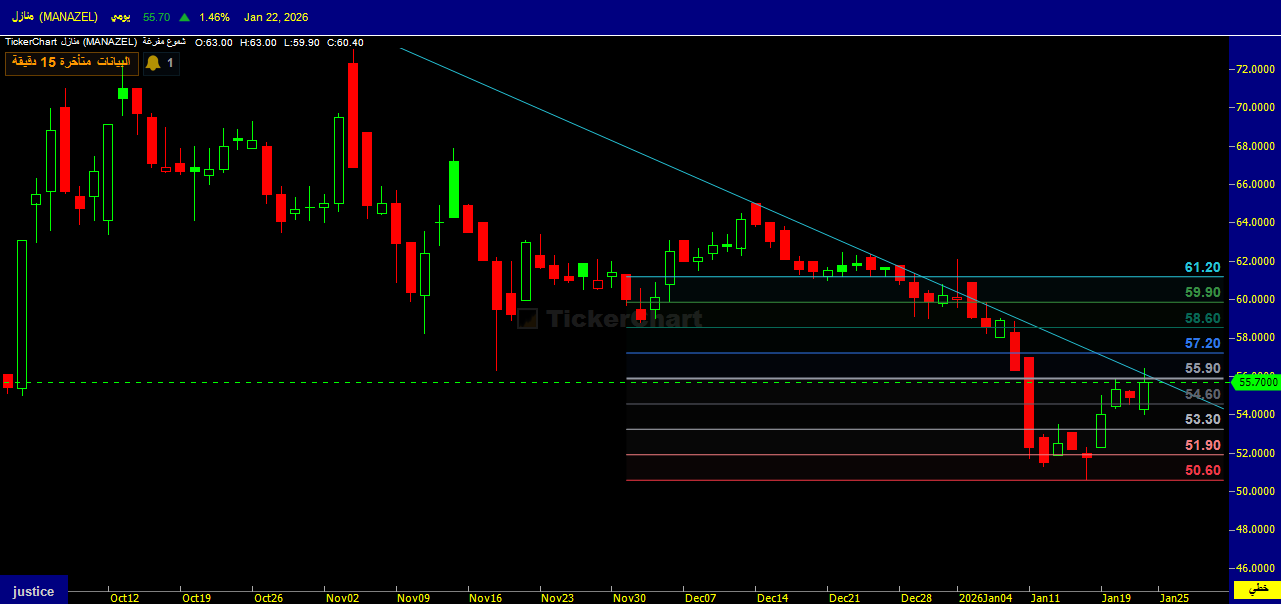Click the green 55.7000 current price tag
1281x604 pixels.
[1257, 382]
